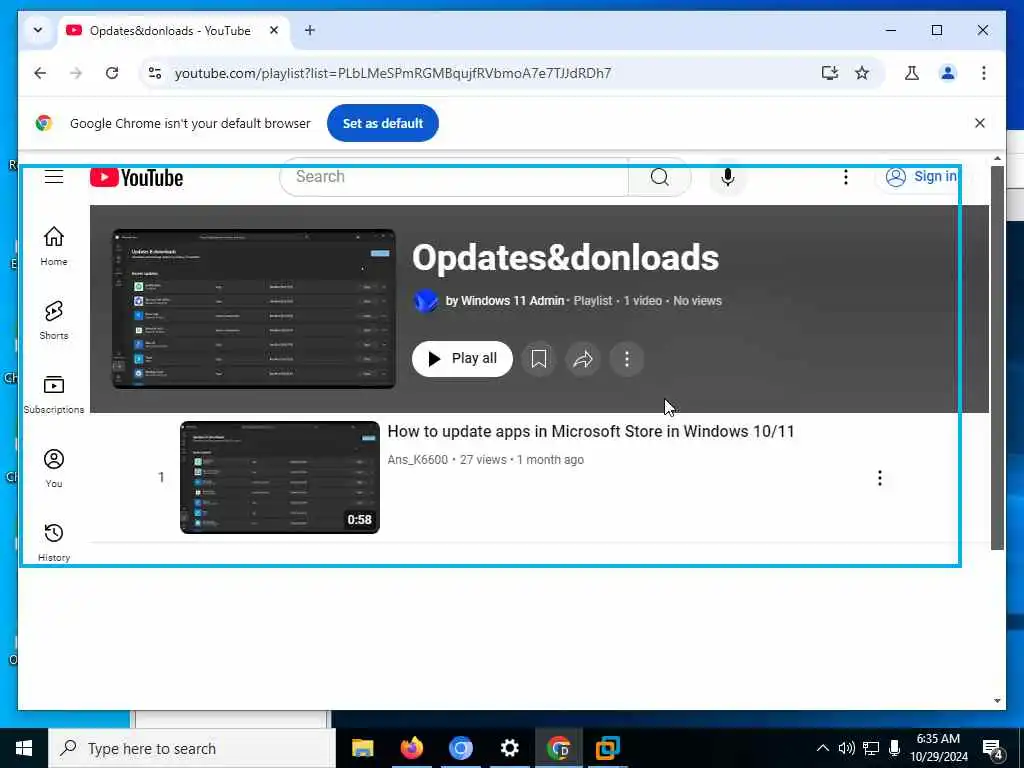
Task: Open Chrome Labs flask icon
Action: pos(912,72)
